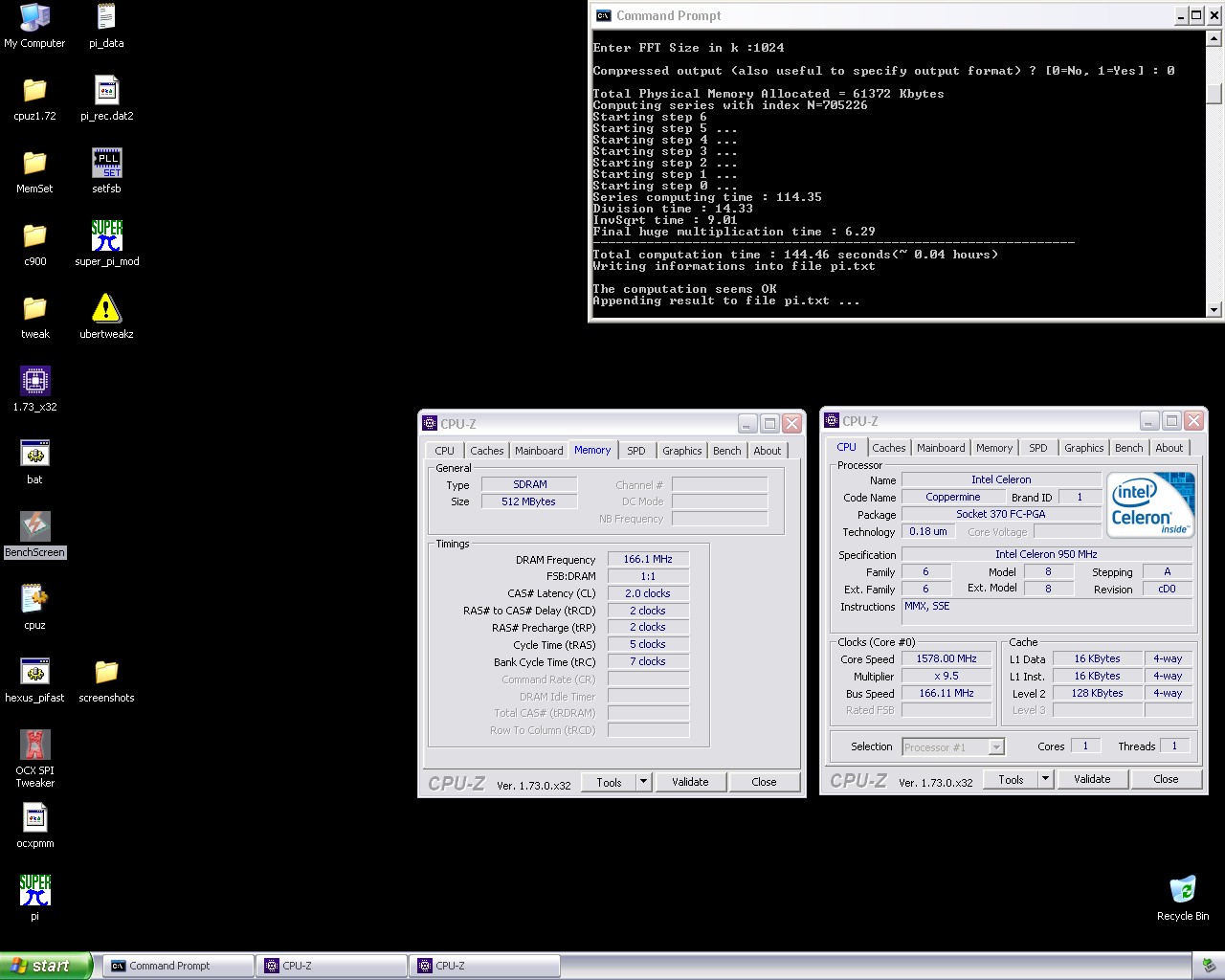Select SPD tab in Memory window
The height and width of the screenshot is (980, 1225).
636,451
